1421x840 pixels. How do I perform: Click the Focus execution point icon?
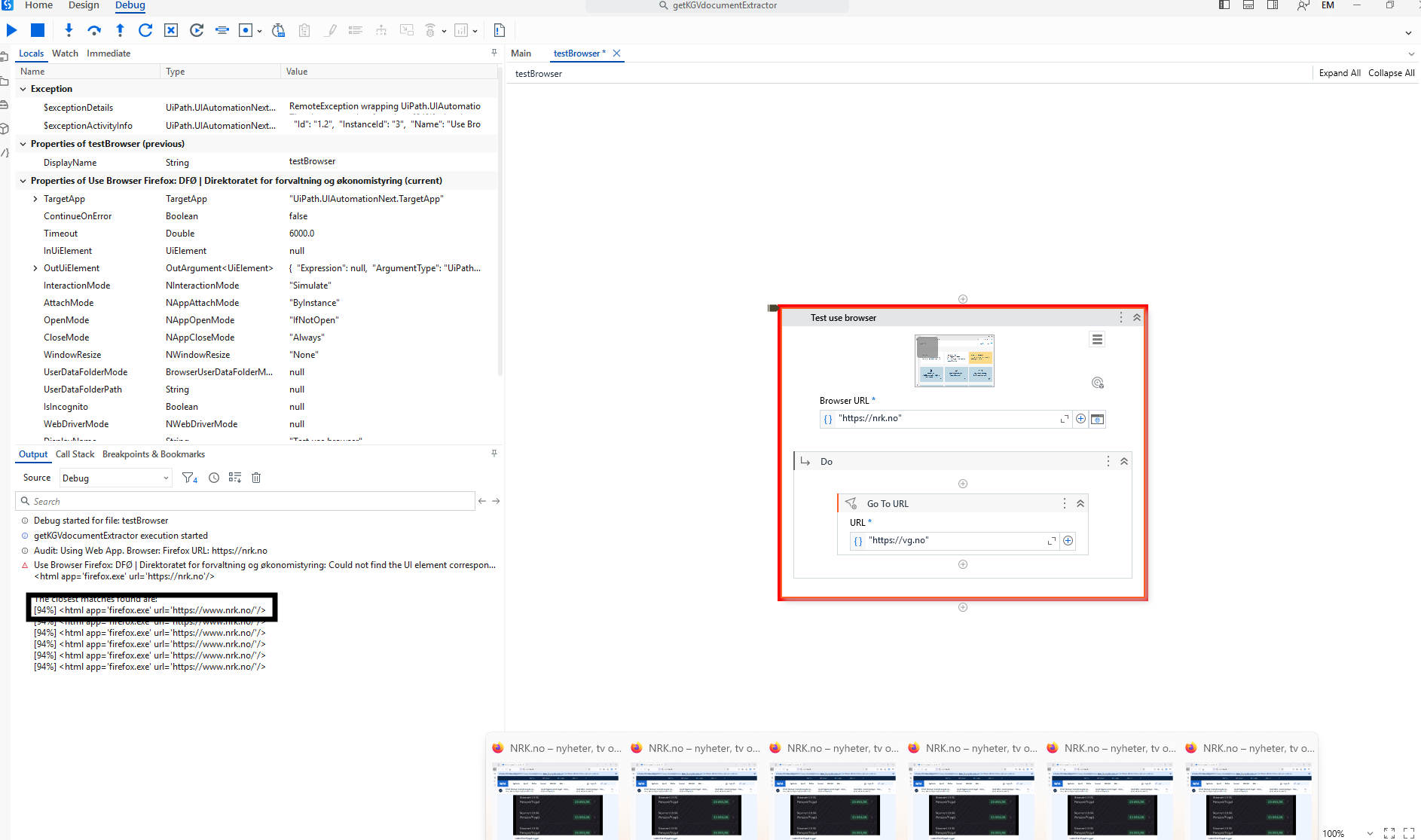222,30
